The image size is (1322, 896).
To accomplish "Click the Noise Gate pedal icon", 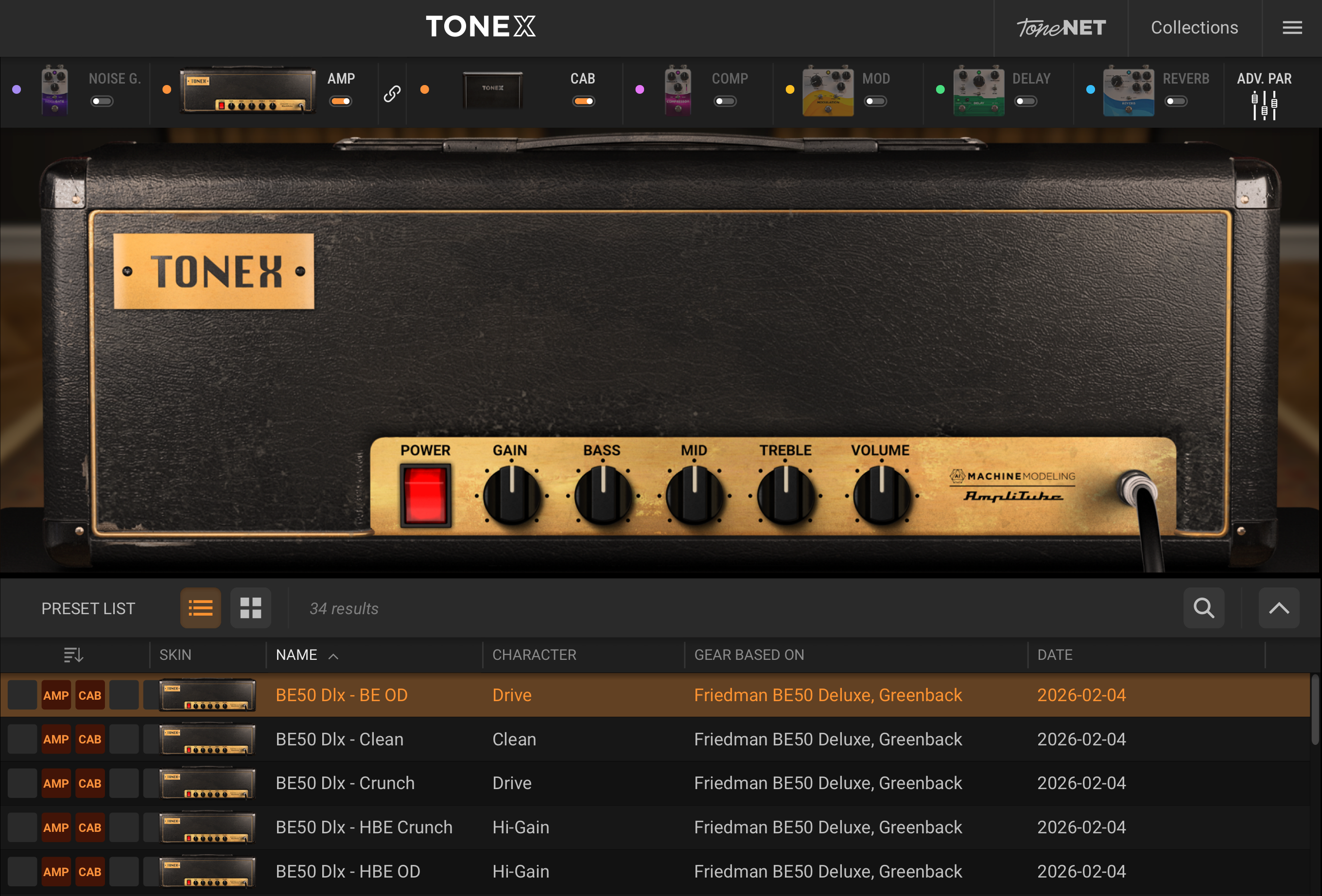I will [x=54, y=90].
